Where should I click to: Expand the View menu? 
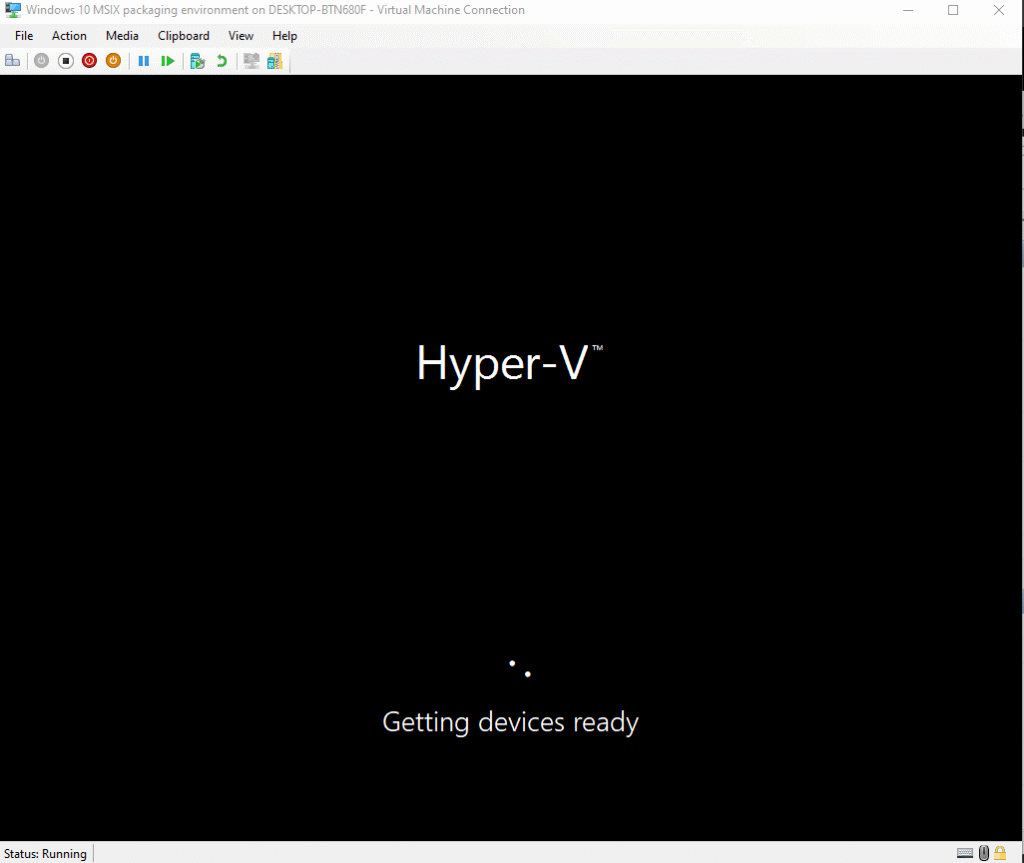pos(241,35)
